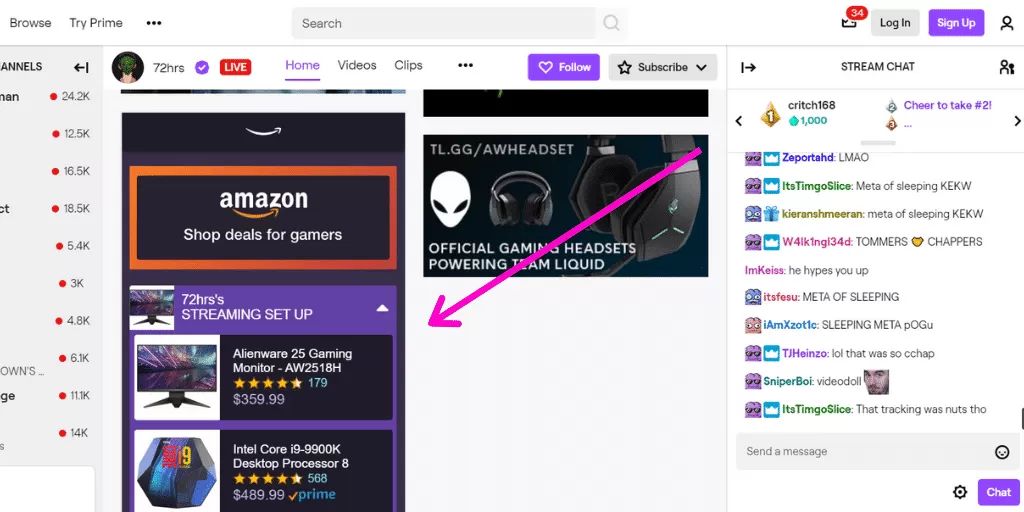Follow the 72hrs channel
1024x512 pixels.
coord(564,67)
